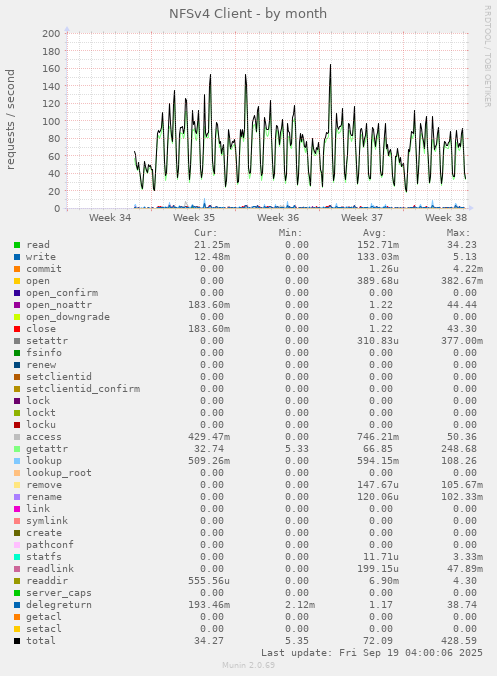Image resolution: width=497 pixels, height=676 pixels.
Task: Click the 'Cur:' column header
Action: [x=206, y=233]
